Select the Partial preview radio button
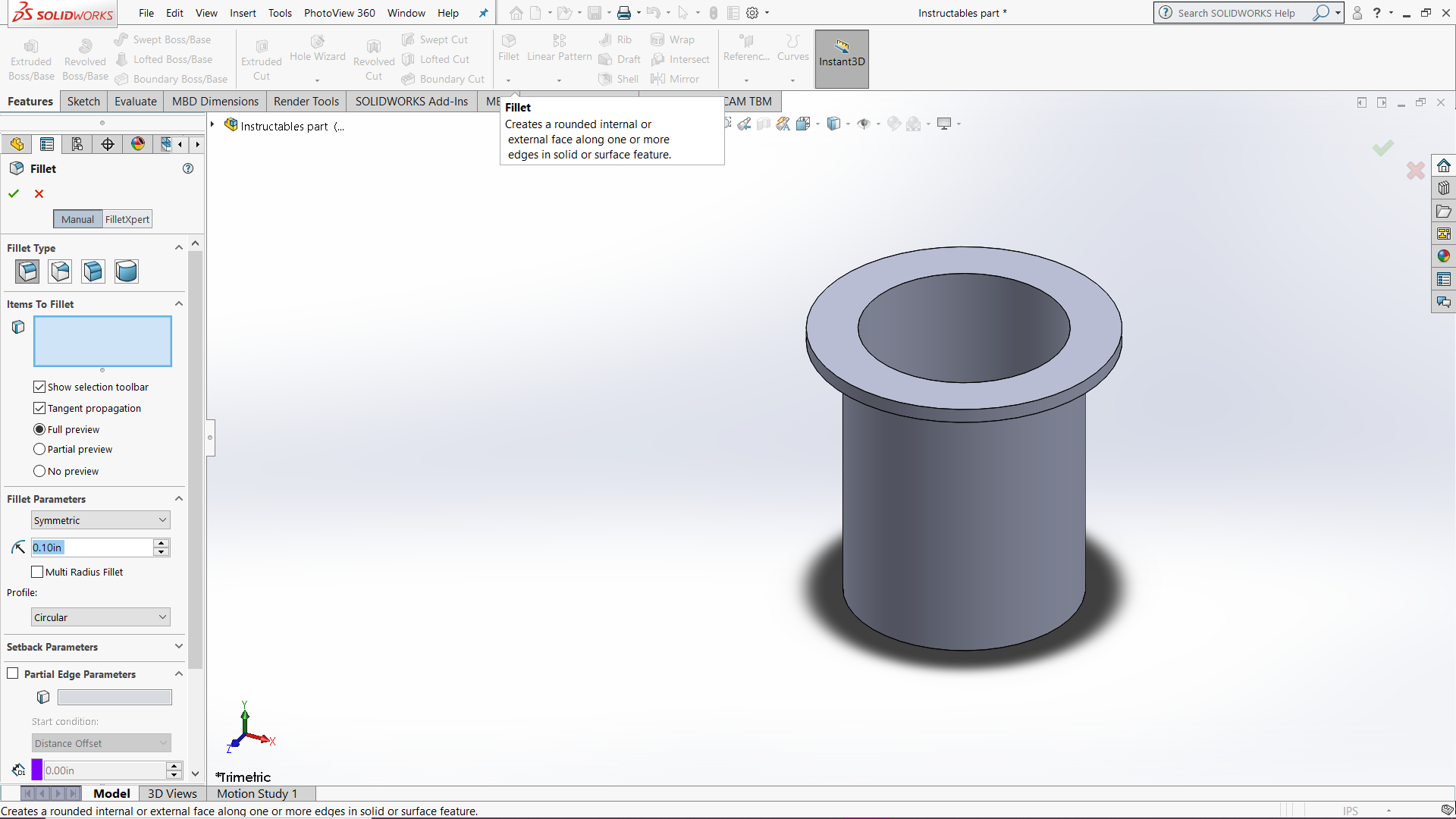This screenshot has height=819, width=1456. (x=39, y=449)
